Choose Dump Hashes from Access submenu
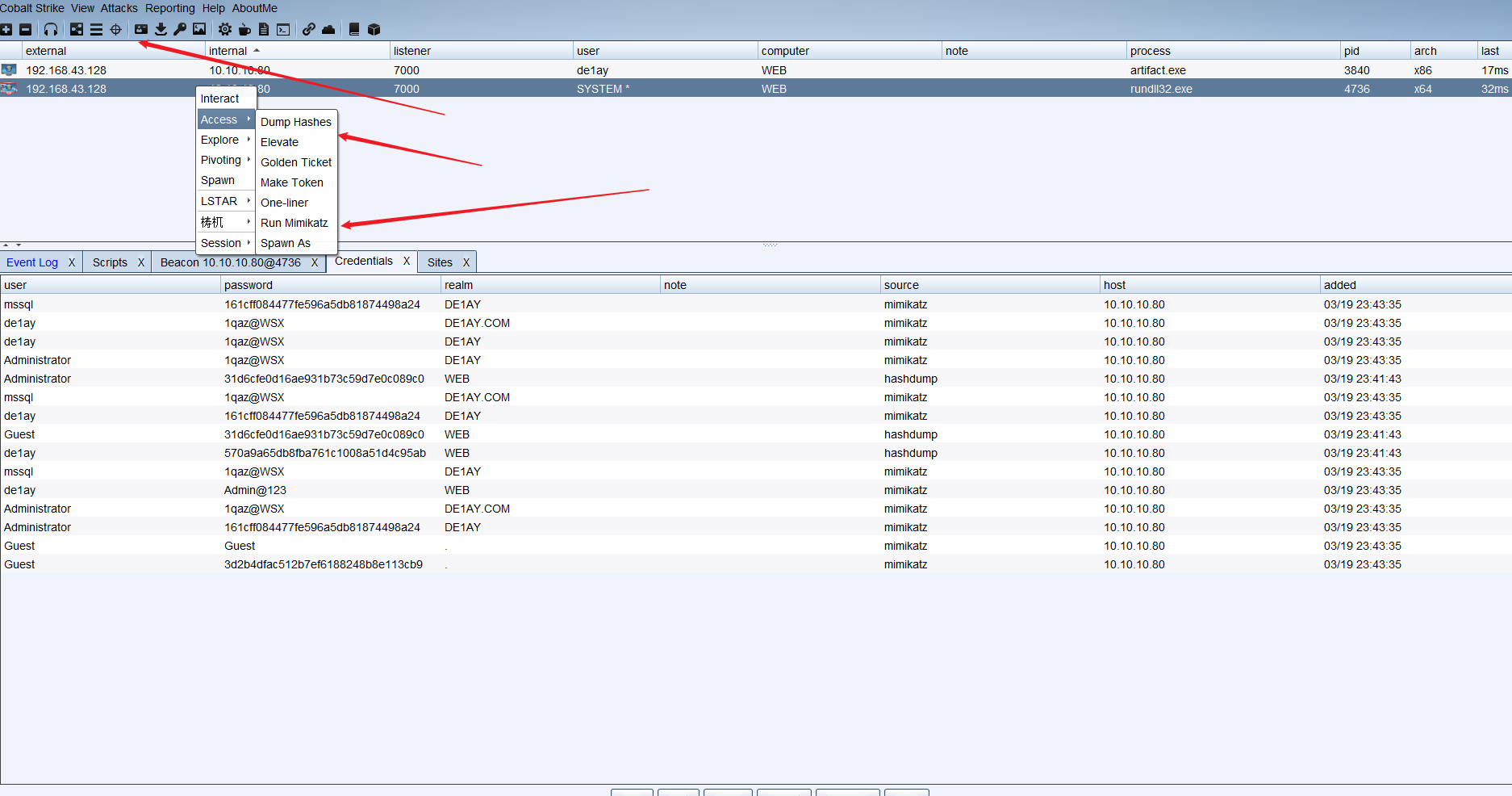 click(296, 122)
